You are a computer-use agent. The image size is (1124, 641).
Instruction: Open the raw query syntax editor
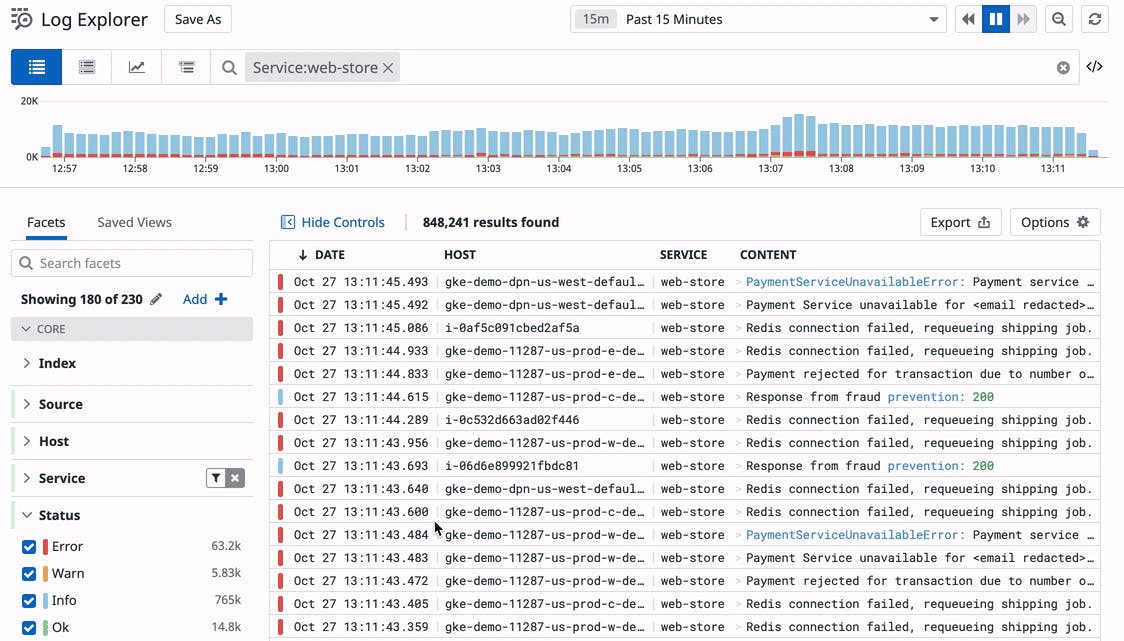pyautogui.click(x=1094, y=66)
